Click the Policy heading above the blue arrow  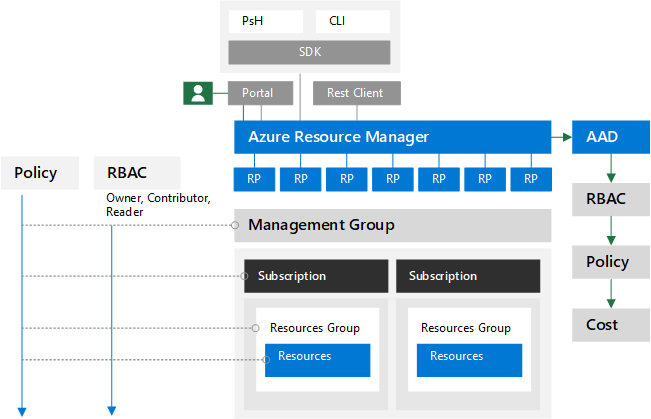click(x=40, y=173)
